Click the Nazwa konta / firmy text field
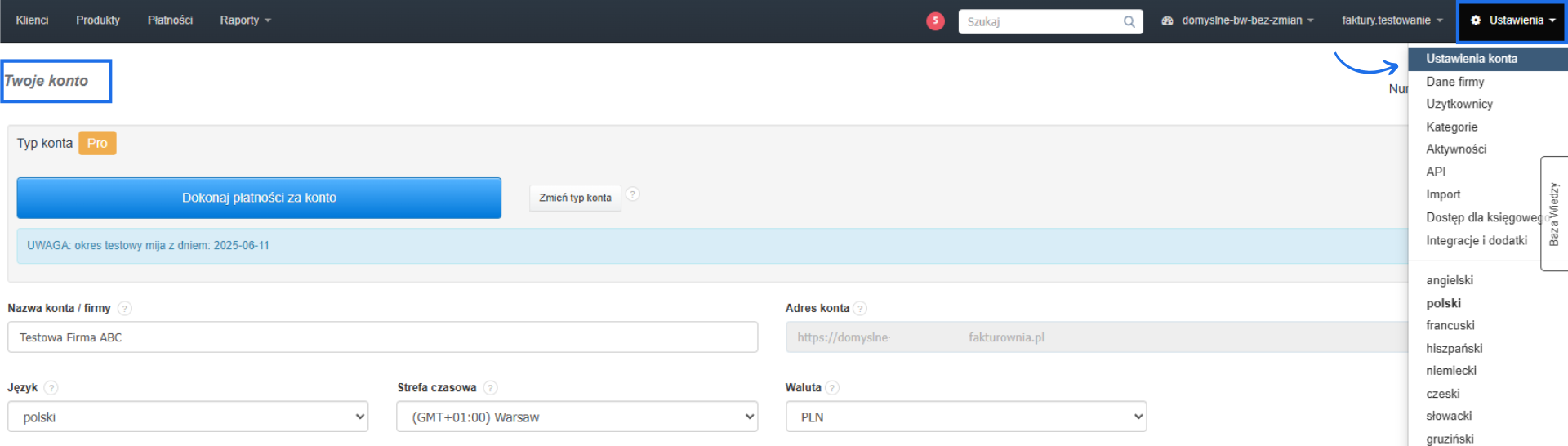1568x446 pixels. point(382,337)
